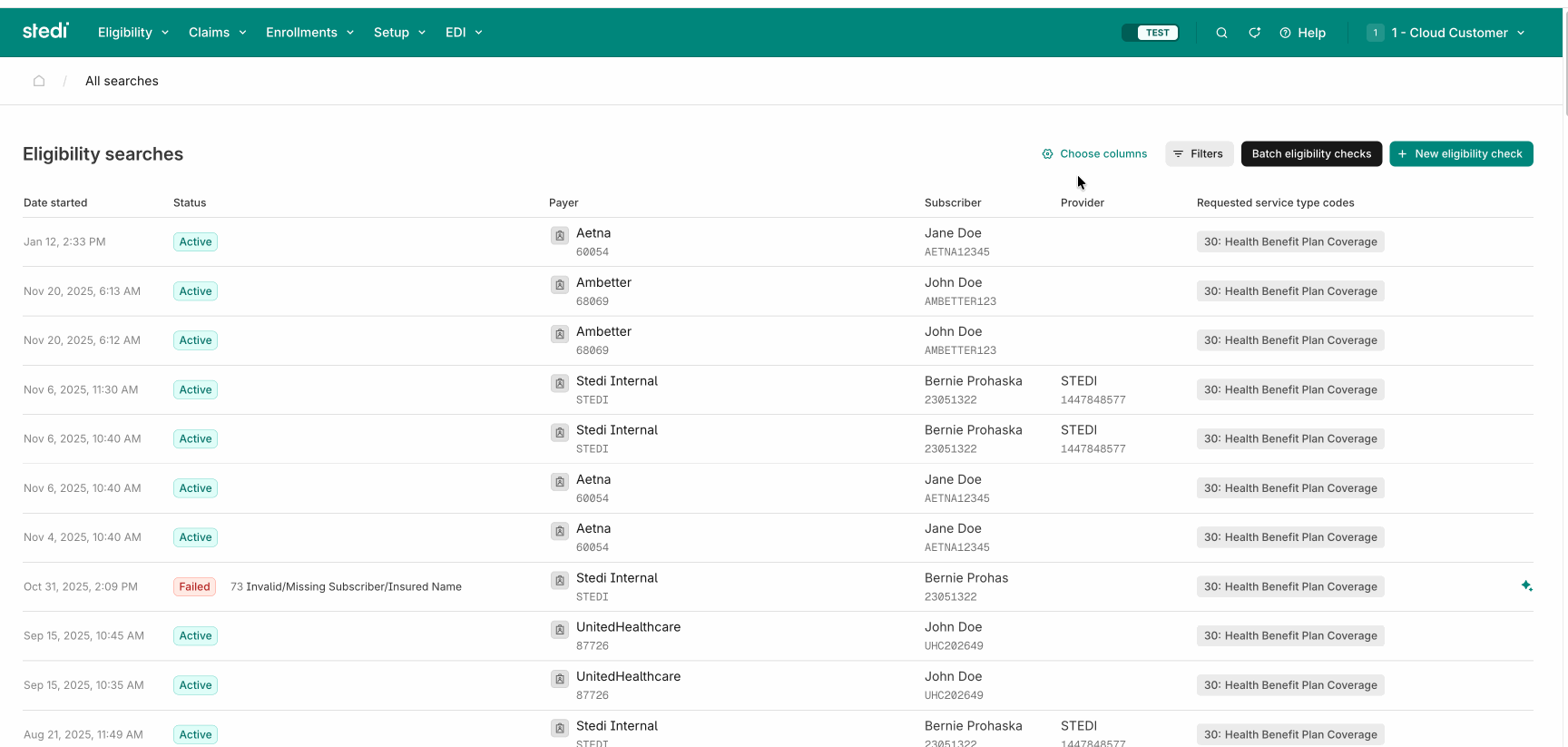This screenshot has width=1568, height=747.
Task: Click service code tag on Jan 12 row
Action: point(1290,242)
